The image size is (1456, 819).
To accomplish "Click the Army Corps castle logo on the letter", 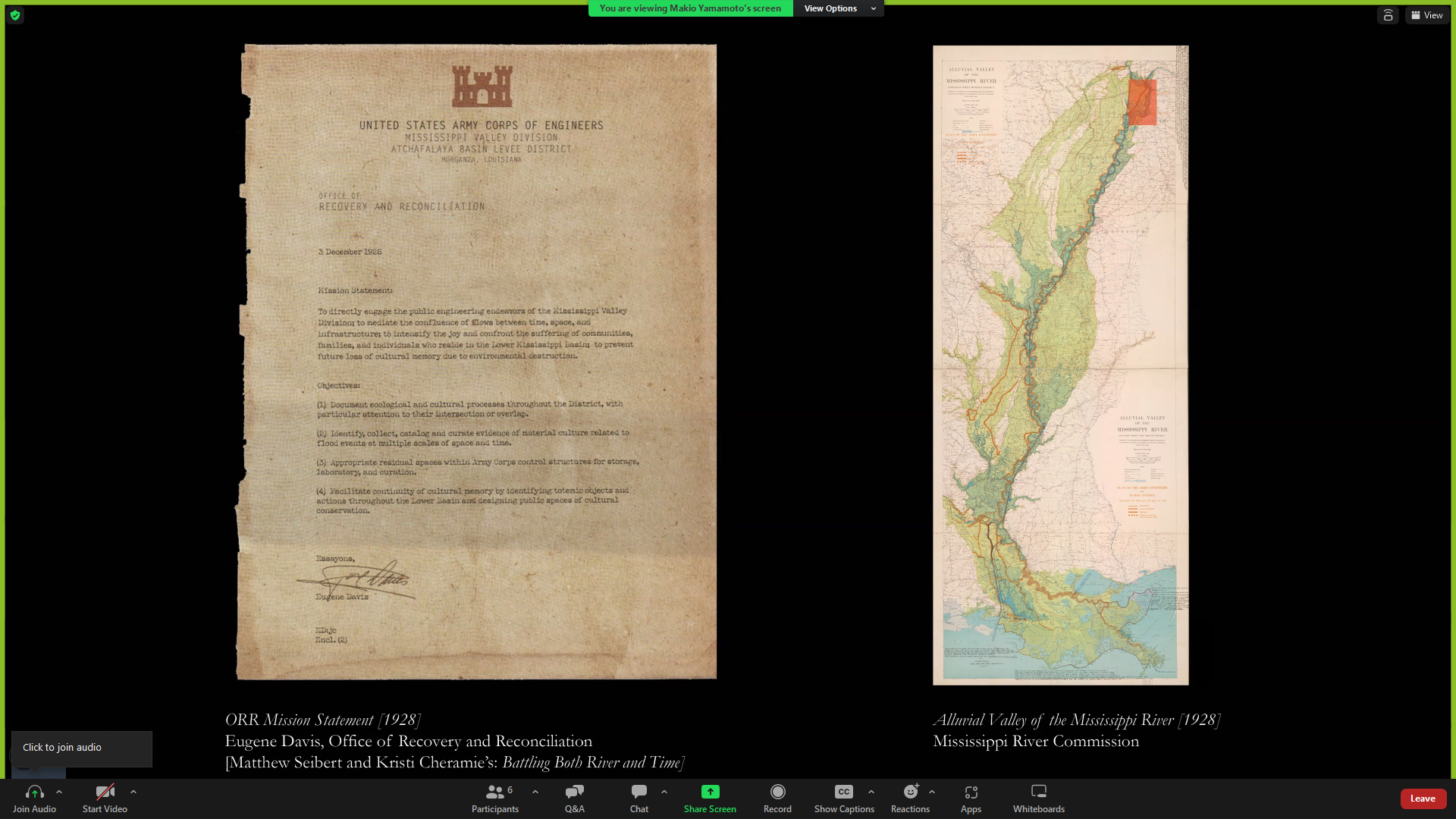I will (482, 86).
